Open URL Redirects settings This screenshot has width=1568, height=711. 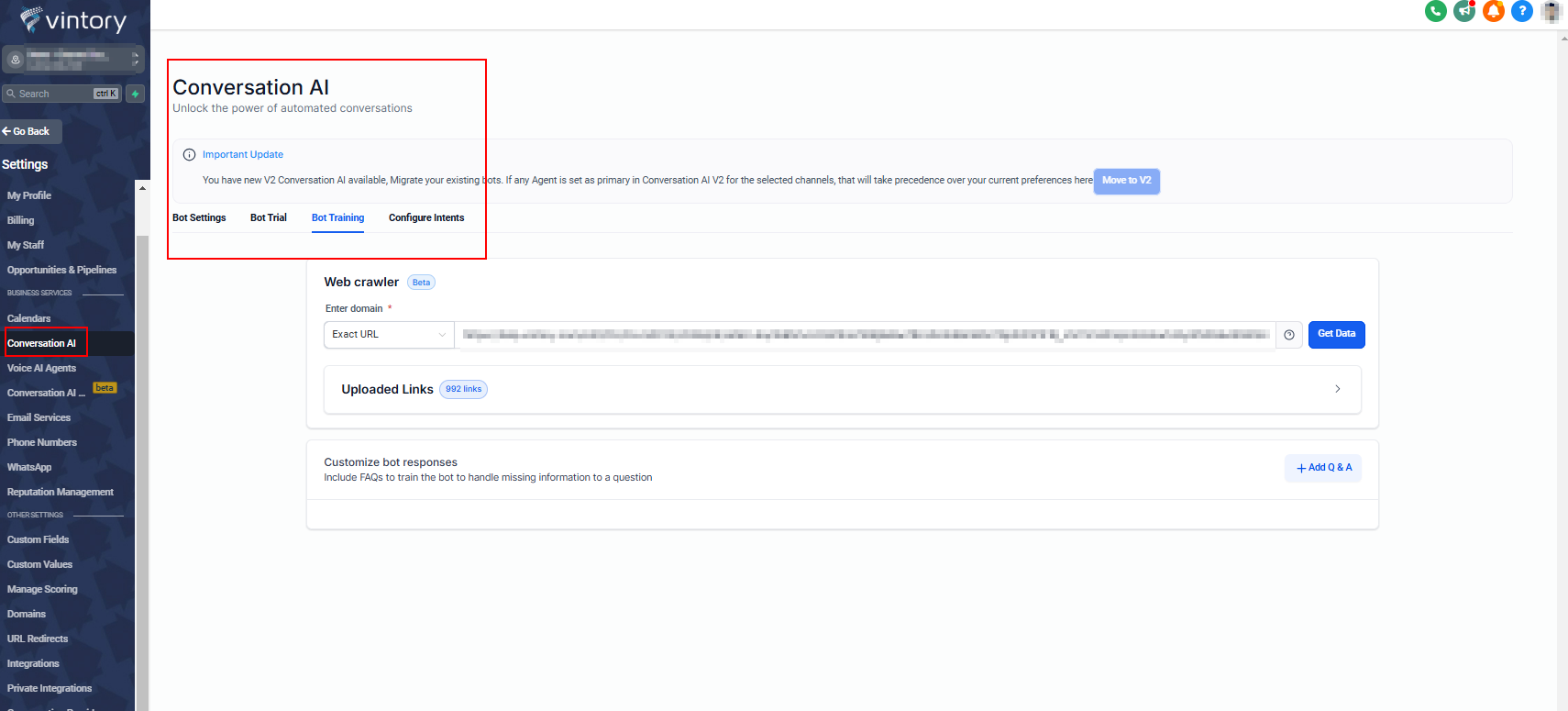click(38, 639)
